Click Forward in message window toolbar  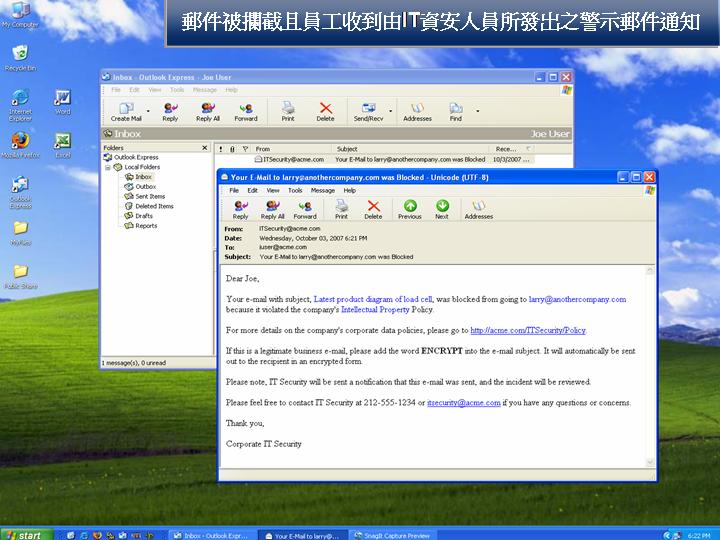(x=305, y=209)
